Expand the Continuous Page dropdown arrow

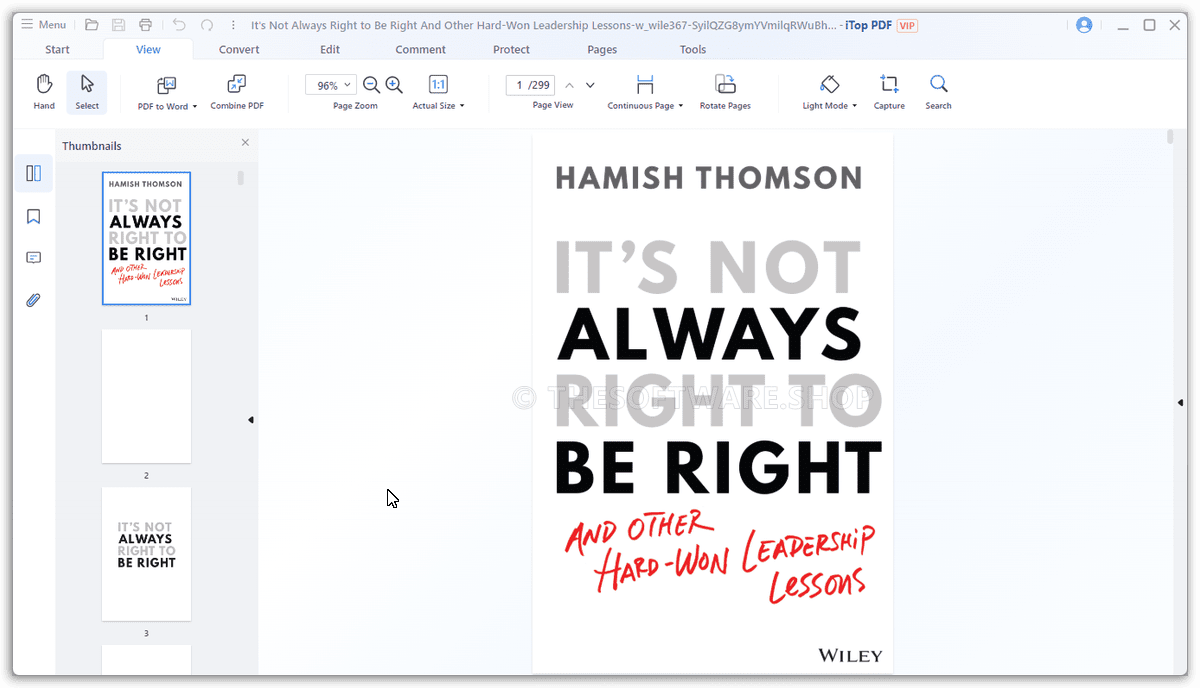[681, 106]
